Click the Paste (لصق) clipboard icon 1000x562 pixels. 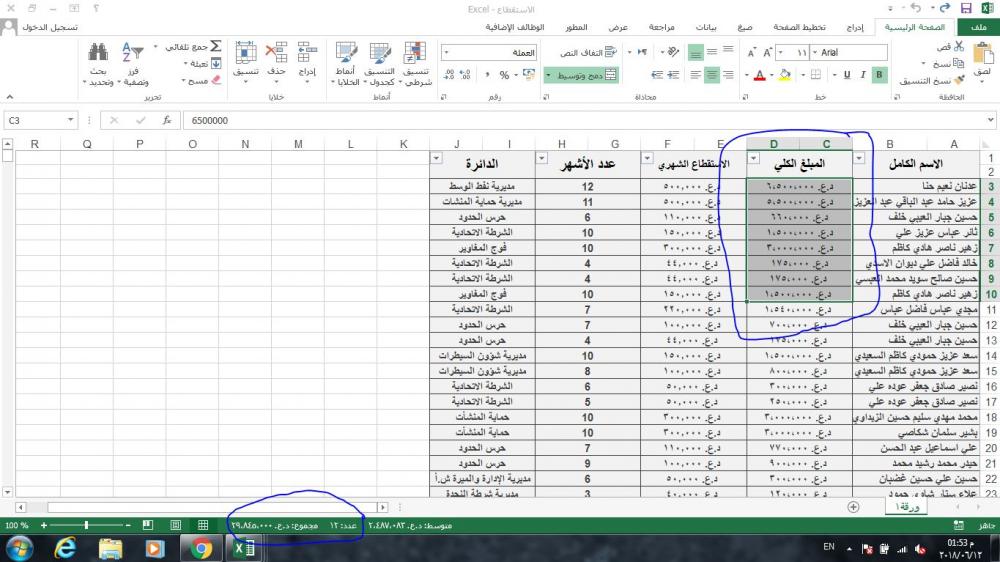coord(982,56)
